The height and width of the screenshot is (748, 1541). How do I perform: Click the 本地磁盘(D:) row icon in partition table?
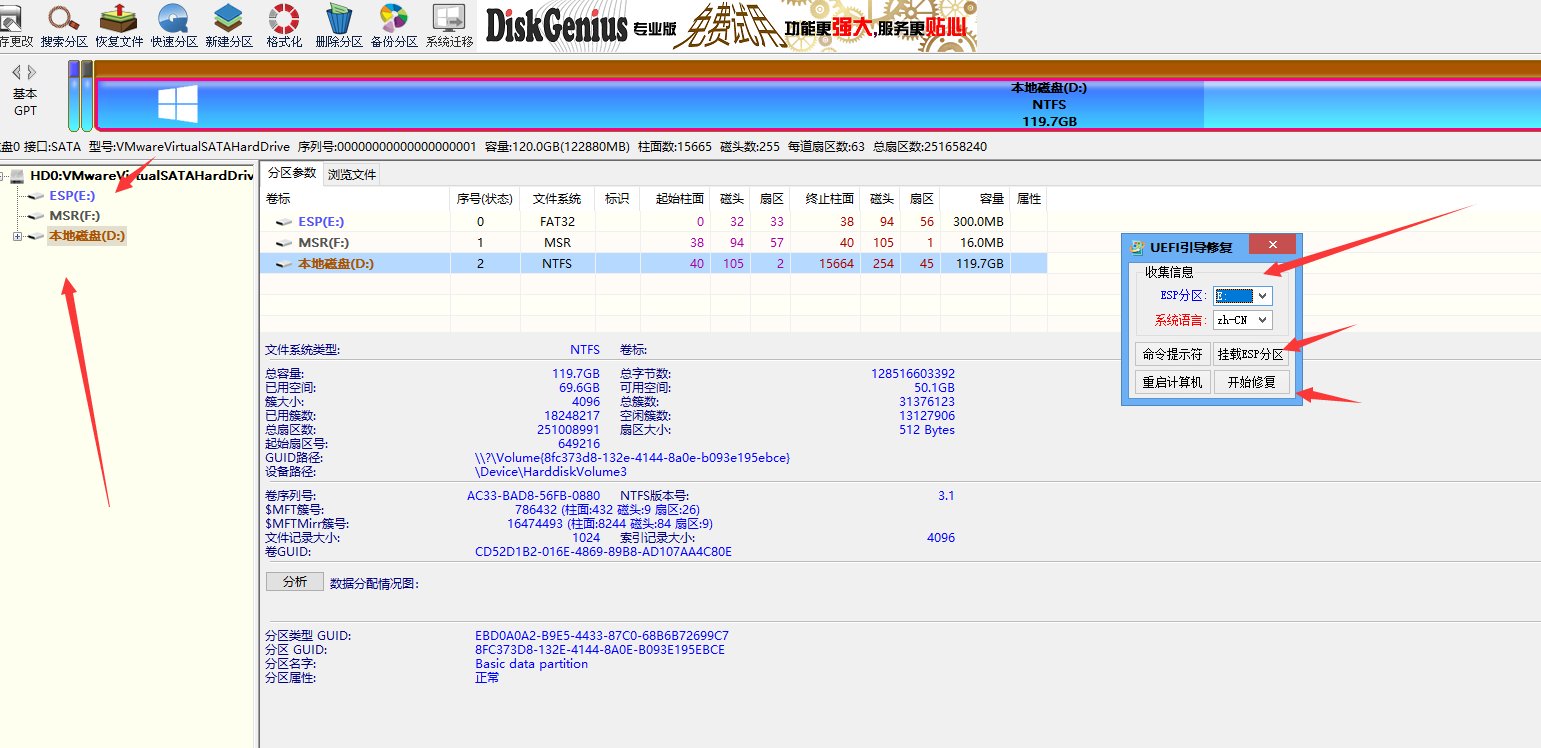coord(284,264)
